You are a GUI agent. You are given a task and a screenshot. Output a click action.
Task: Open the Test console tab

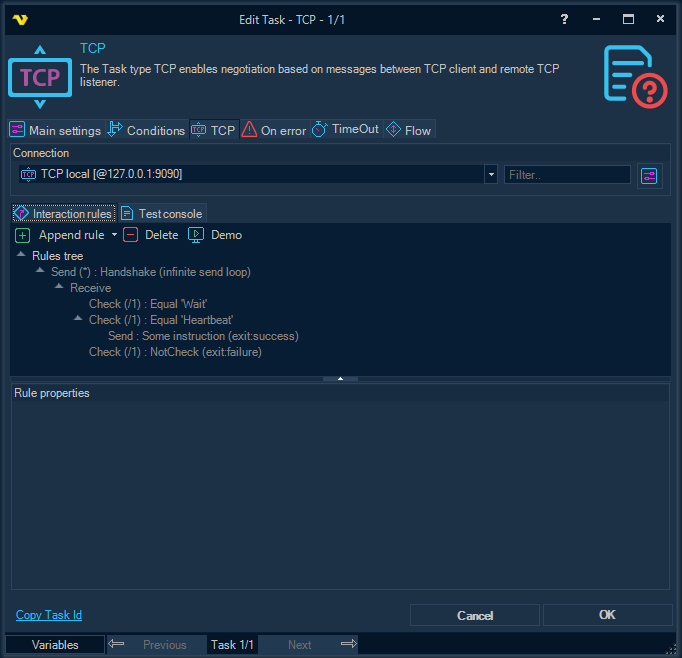pyautogui.click(x=162, y=214)
